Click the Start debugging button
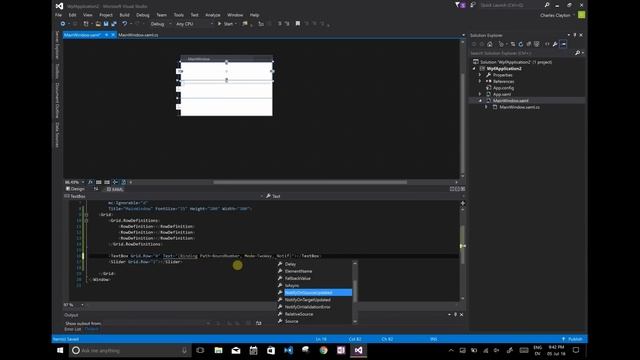 point(226,24)
